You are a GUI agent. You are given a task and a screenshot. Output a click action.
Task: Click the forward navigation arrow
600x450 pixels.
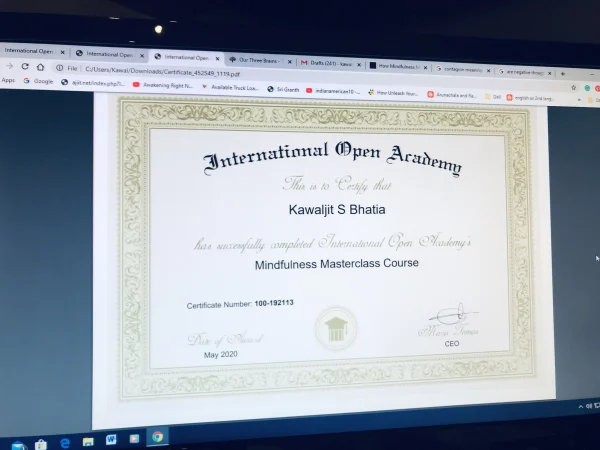10,66
